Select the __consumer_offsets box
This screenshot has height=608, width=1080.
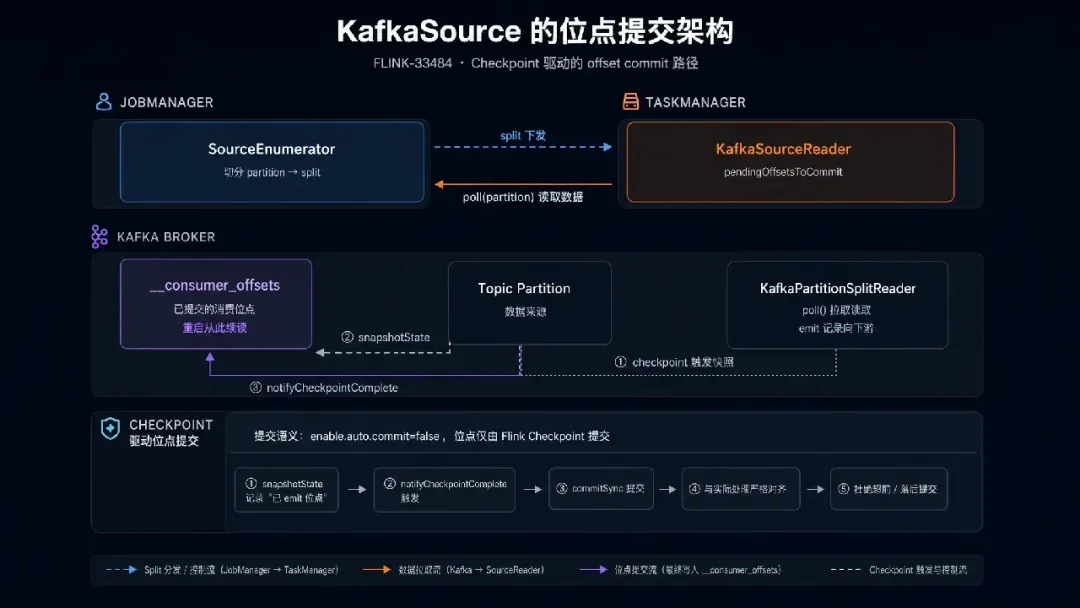point(216,304)
